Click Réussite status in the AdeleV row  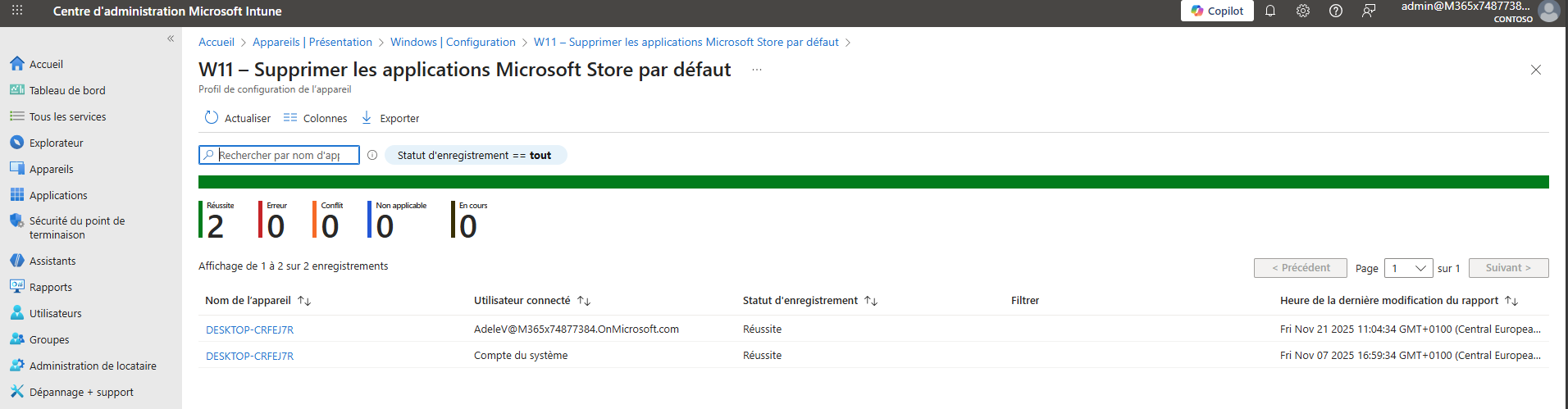coord(762,329)
